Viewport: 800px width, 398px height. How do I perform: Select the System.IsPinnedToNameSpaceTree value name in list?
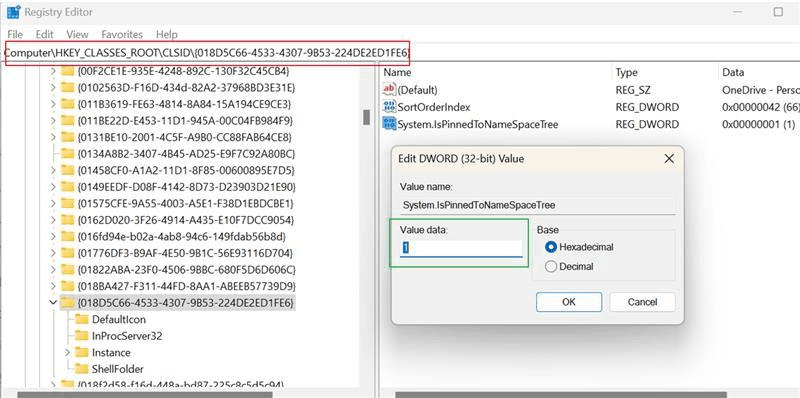pyautogui.click(x=478, y=124)
